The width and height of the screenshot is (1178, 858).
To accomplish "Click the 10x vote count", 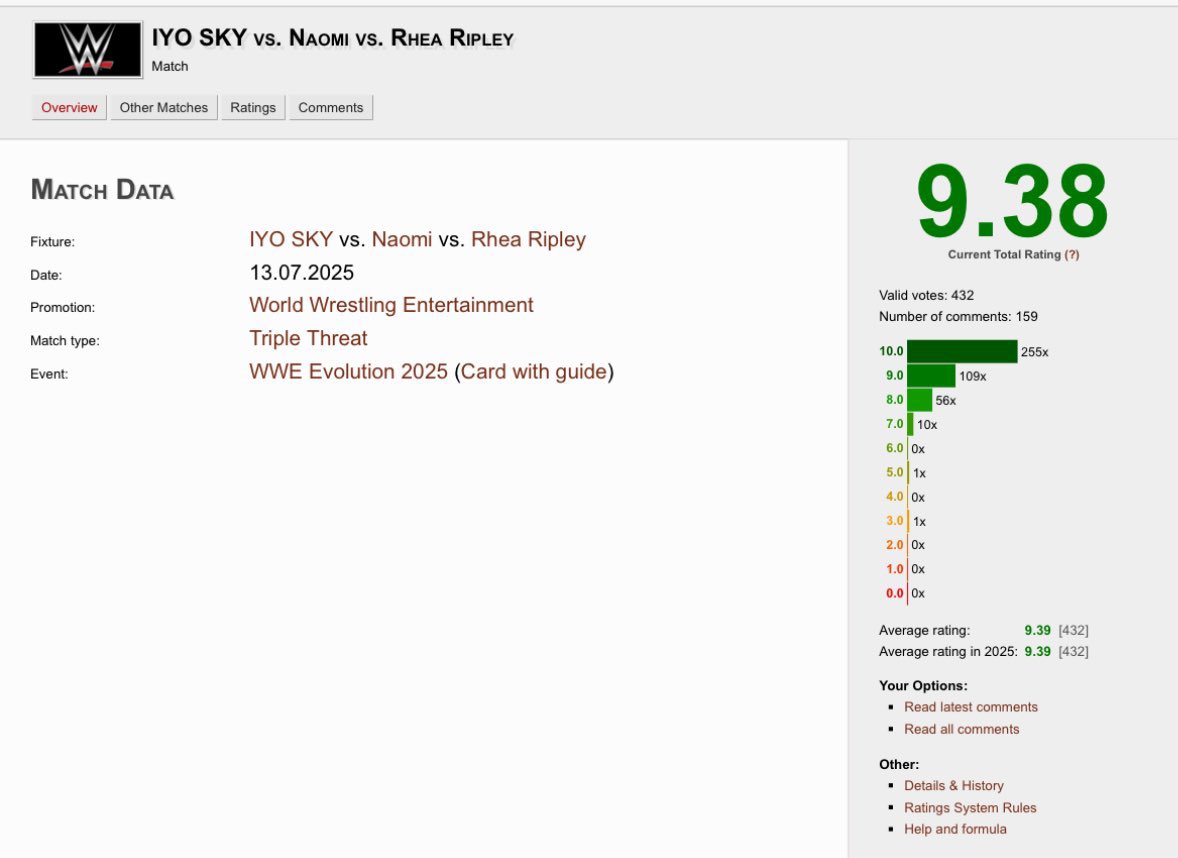I will (x=927, y=424).
